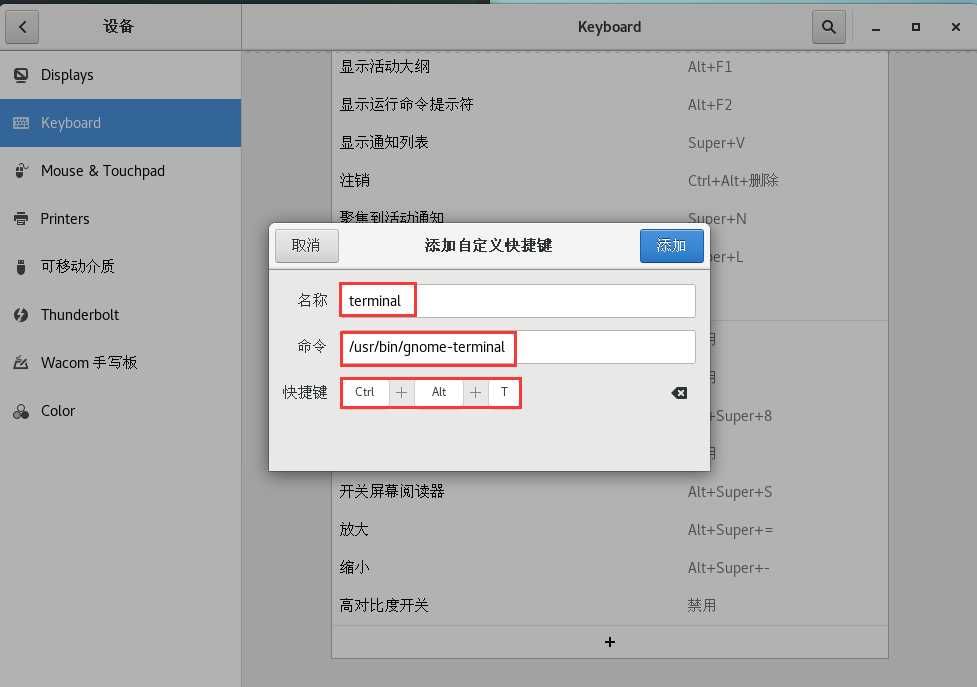
Task: Select the 显示活动大纲 shortcut row
Action: (x=609, y=67)
